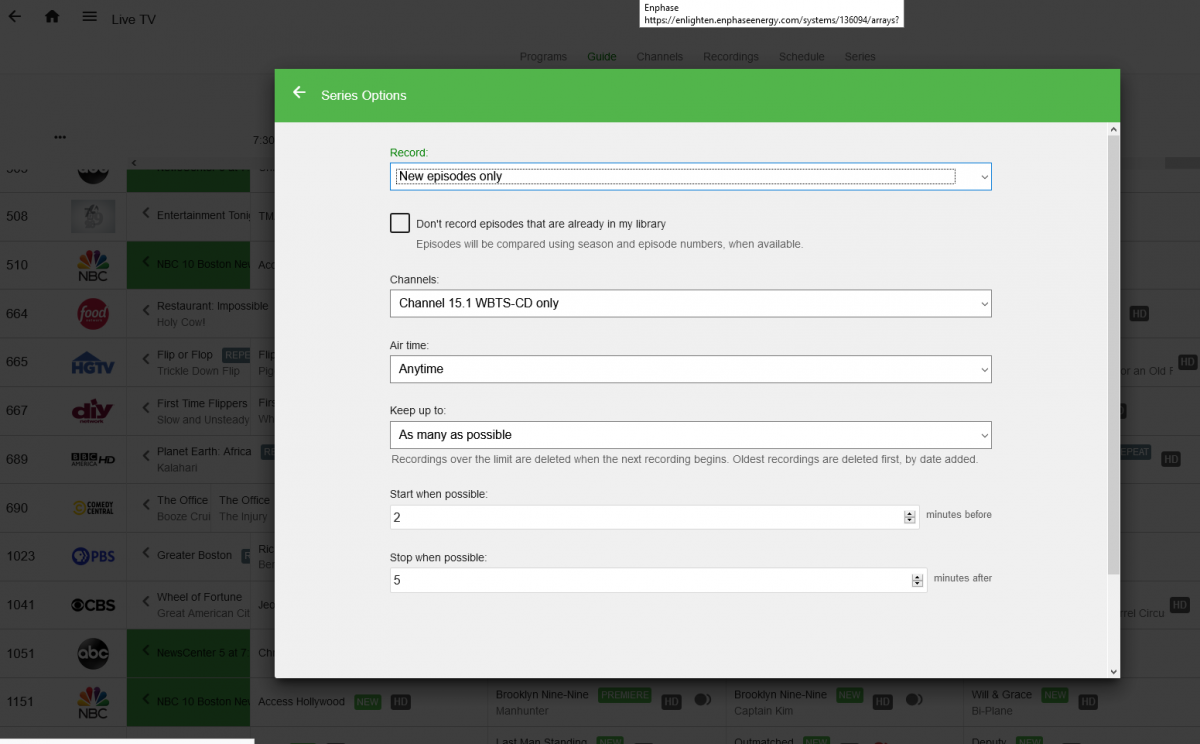Open the NewsCenter 5 entry on channel 1051
The width and height of the screenshot is (1200, 744).
point(189,653)
